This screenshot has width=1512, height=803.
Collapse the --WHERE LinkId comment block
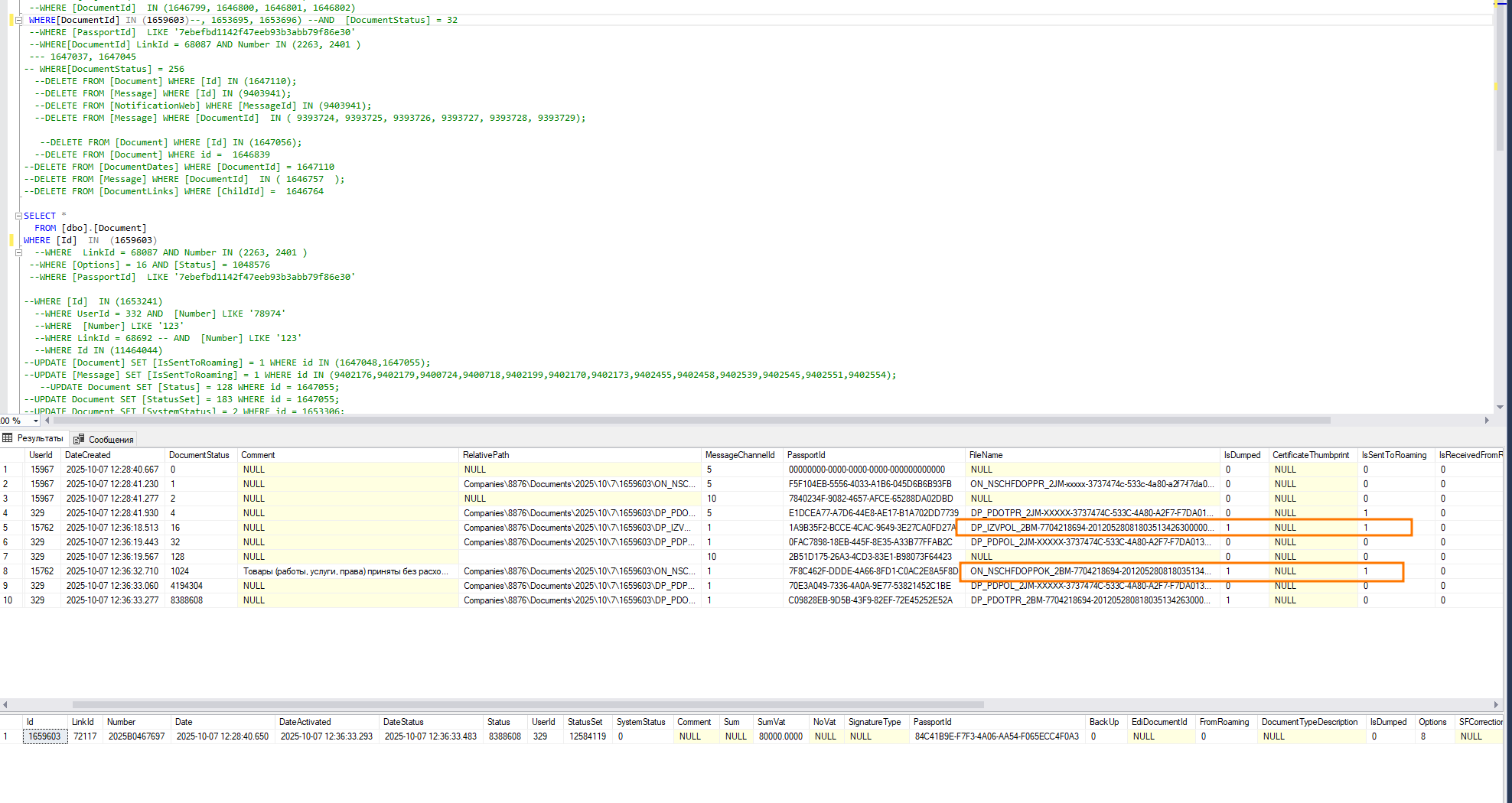(x=18, y=252)
